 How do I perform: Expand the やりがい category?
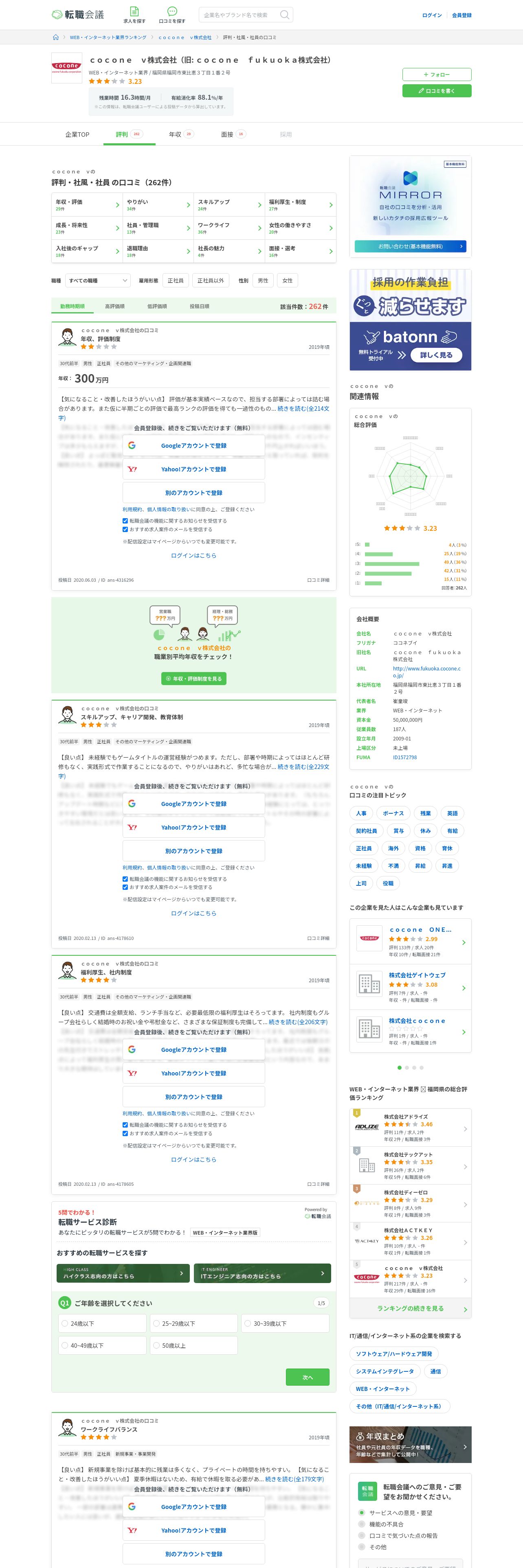[x=158, y=205]
